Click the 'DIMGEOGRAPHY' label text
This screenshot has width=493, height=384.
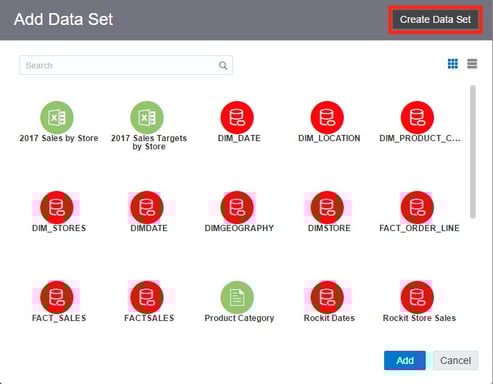239,228
